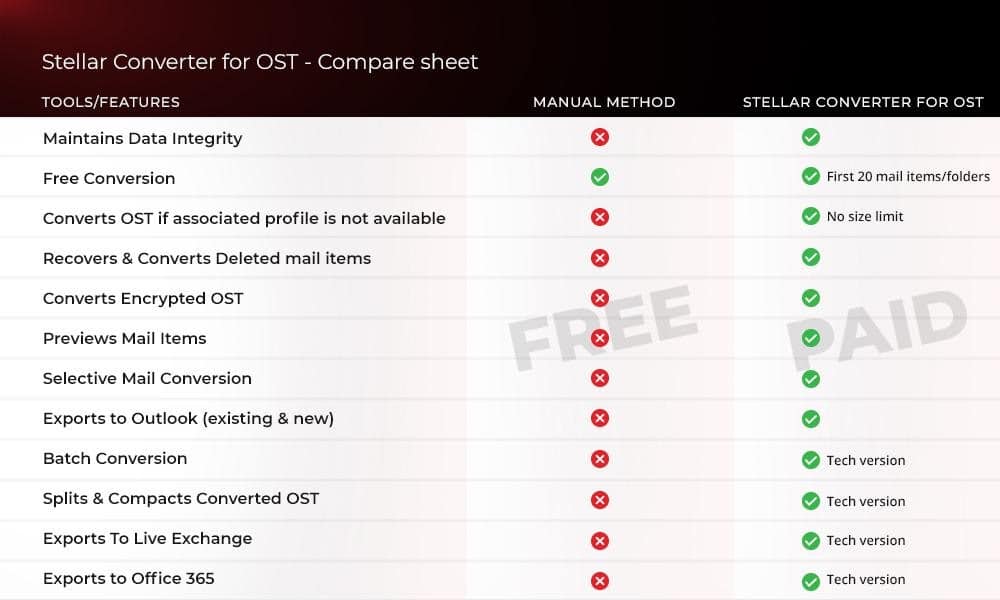Click red cross for Converts Encrypted OST

pyautogui.click(x=599, y=298)
